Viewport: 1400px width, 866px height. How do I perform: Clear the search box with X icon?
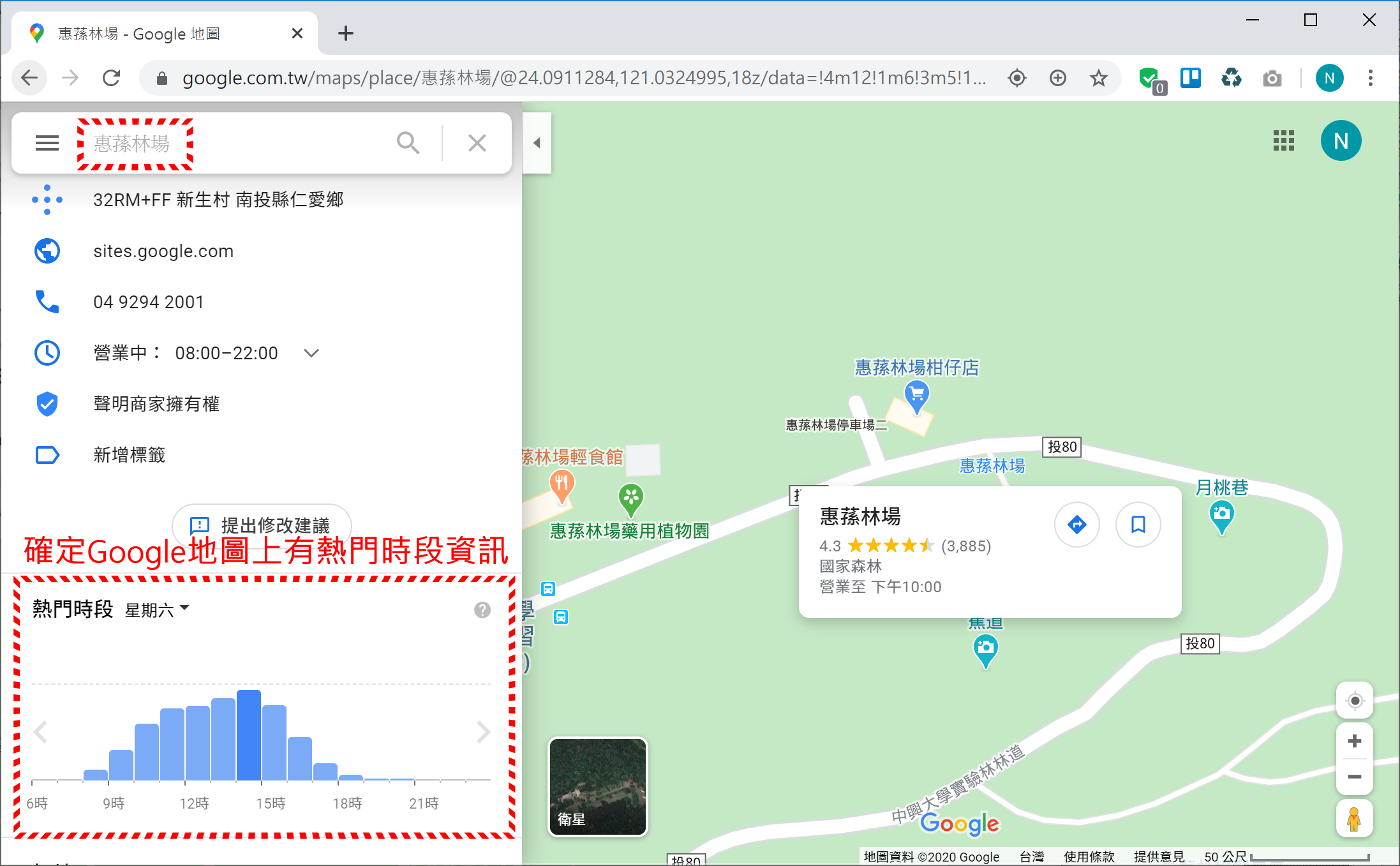tap(477, 143)
